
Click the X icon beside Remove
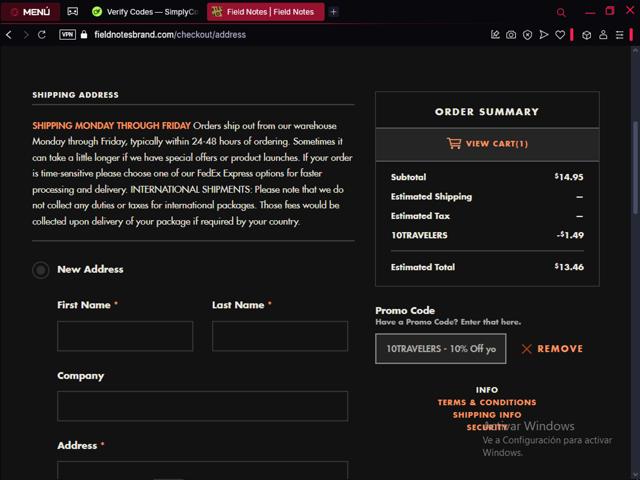(527, 349)
